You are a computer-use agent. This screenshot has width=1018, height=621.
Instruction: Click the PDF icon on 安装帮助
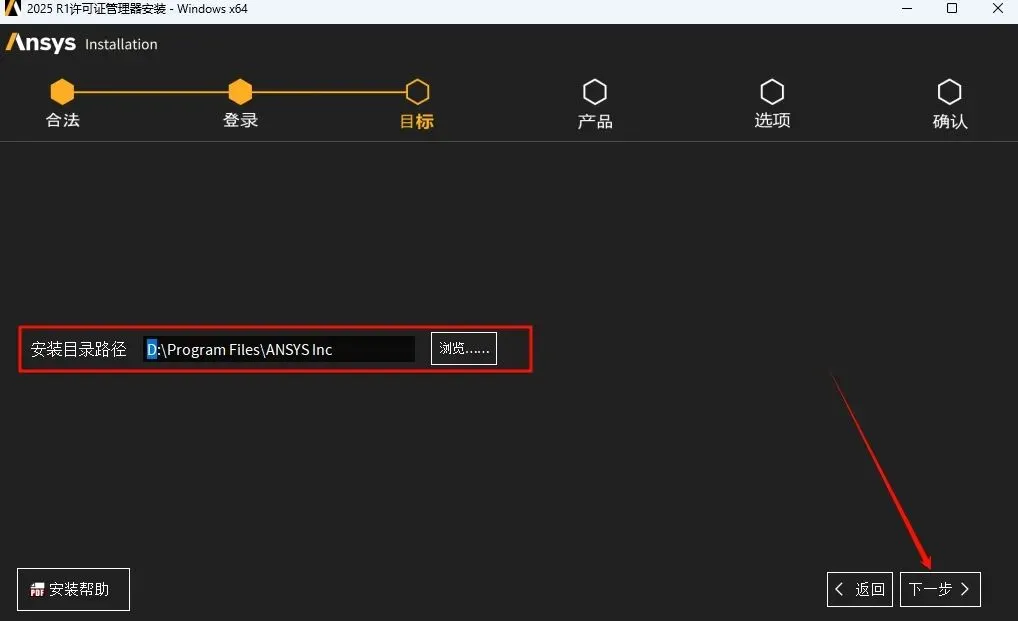pyautogui.click(x=37, y=589)
